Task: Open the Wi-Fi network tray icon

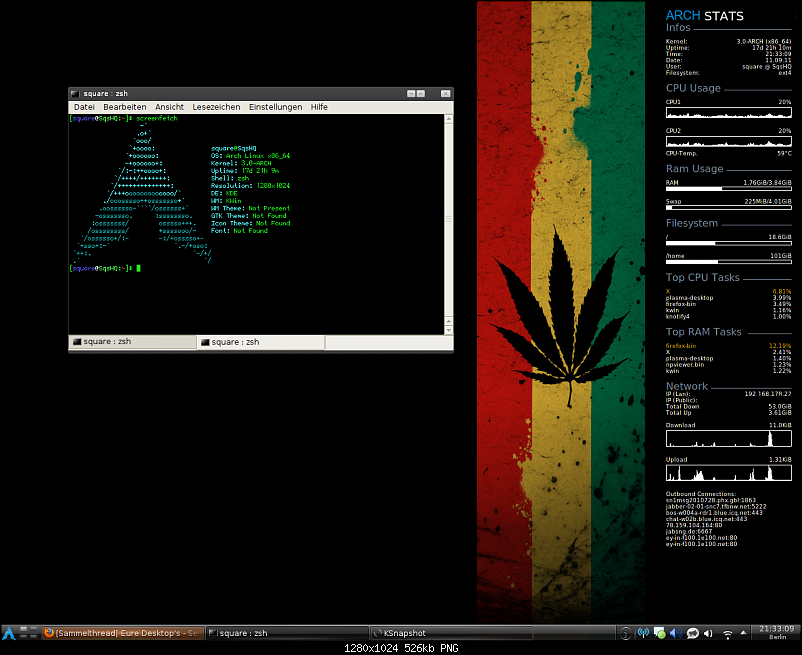Action: pos(727,633)
